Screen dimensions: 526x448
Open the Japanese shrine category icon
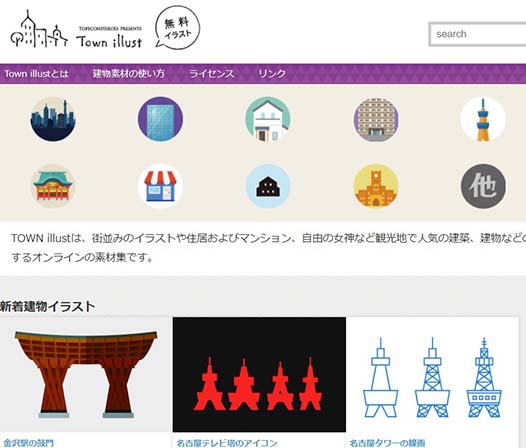53,186
